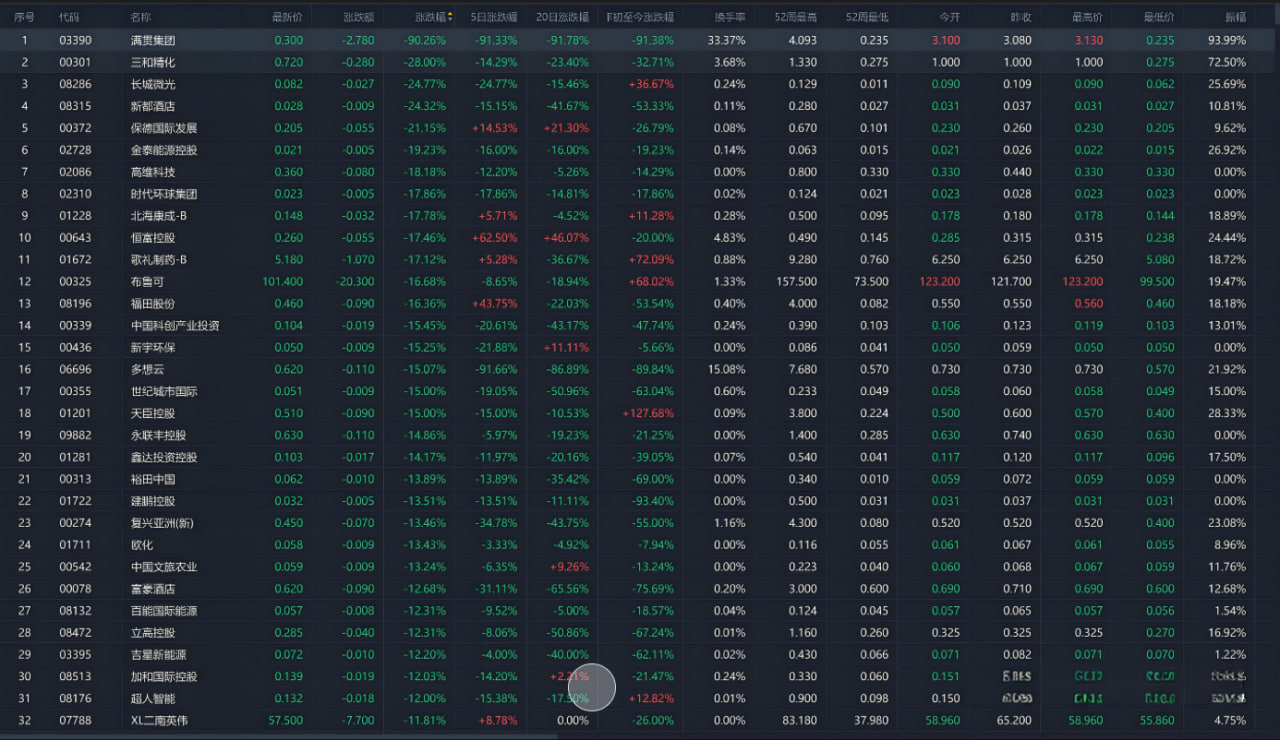Image resolution: width=1280 pixels, height=740 pixels.
Task: Select stock name 复兴亚洲(新)
Action: click(161, 523)
